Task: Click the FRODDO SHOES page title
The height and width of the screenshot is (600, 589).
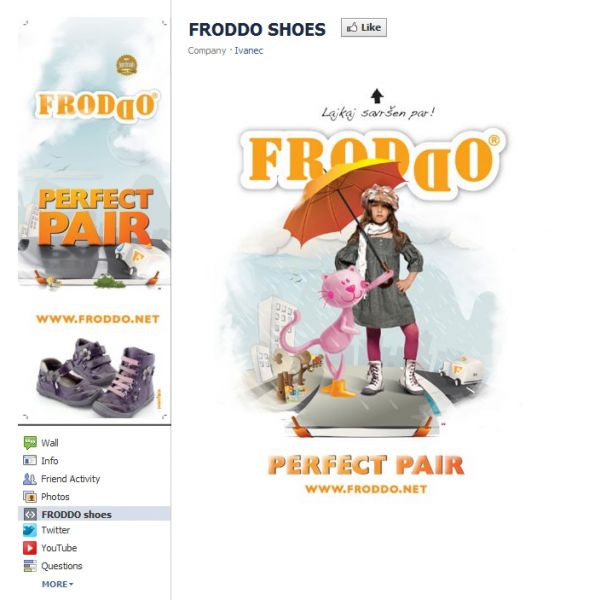Action: click(x=257, y=29)
